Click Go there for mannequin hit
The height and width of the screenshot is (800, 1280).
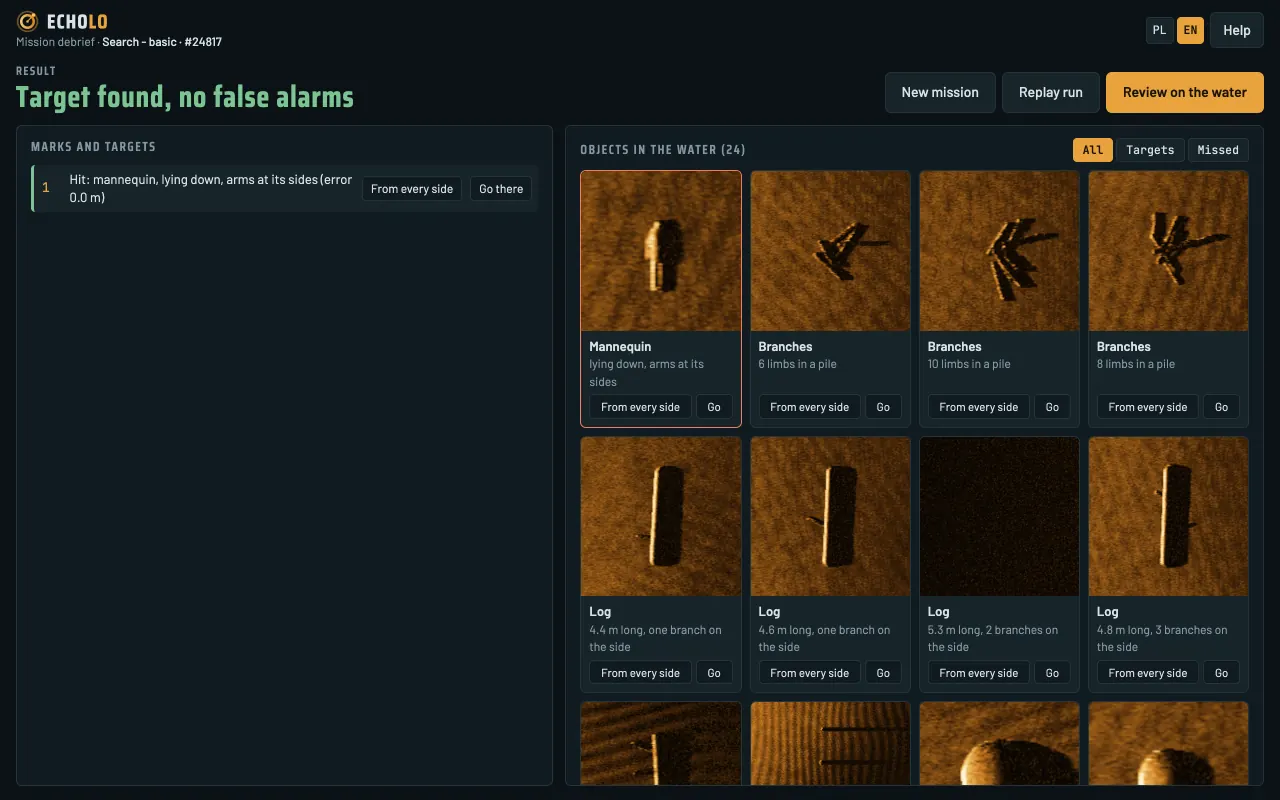tap(501, 189)
